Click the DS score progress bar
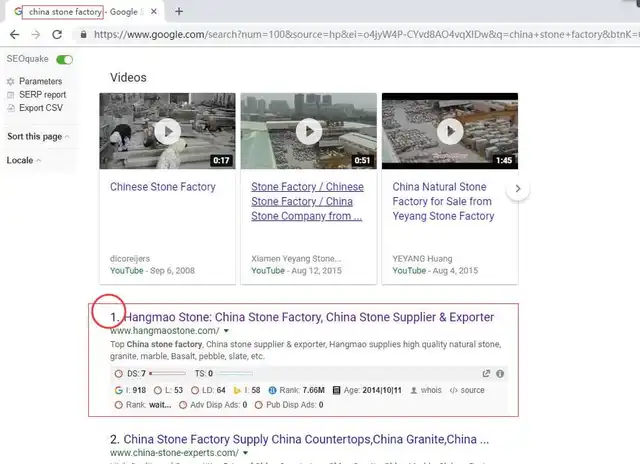The width and height of the screenshot is (640, 464). [x=167, y=373]
